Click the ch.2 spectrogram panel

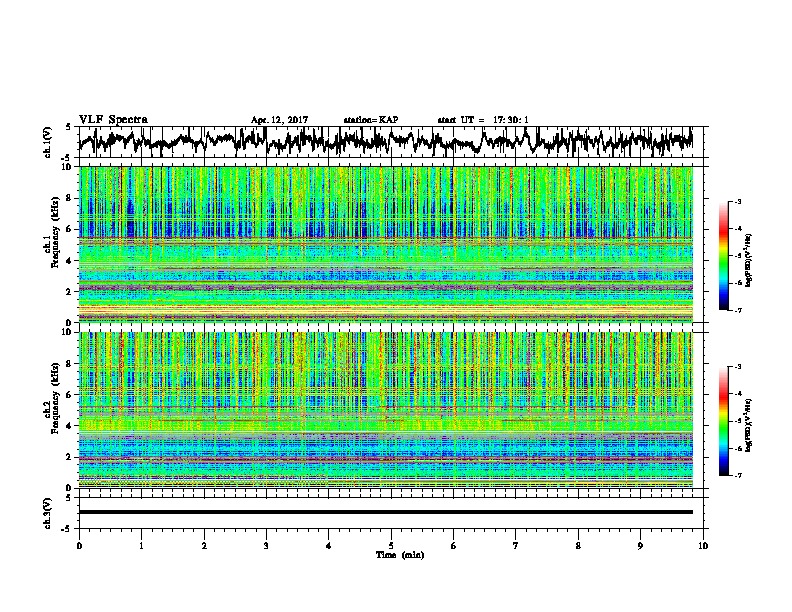click(385, 410)
